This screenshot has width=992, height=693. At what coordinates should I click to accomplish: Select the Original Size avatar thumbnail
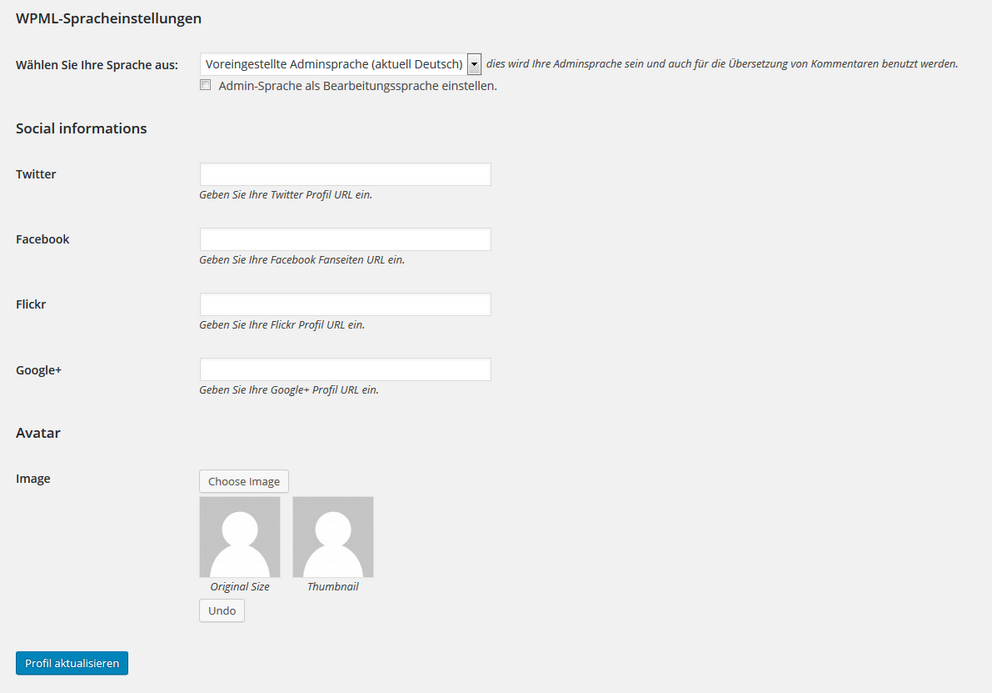[x=240, y=537]
